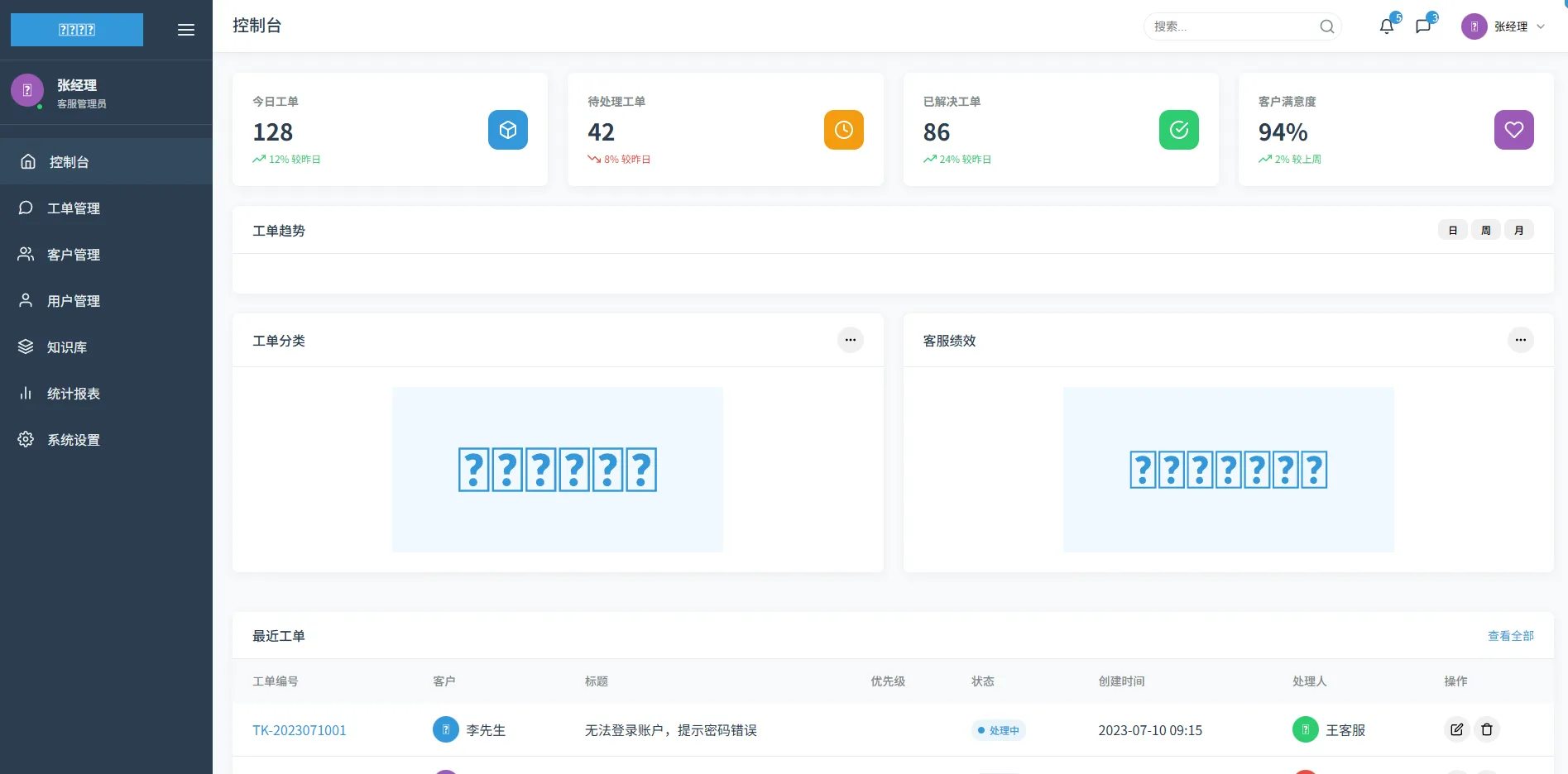Screen dimensions: 1568x774
Task: Open more options for 客服绩效
Action: point(1521,340)
